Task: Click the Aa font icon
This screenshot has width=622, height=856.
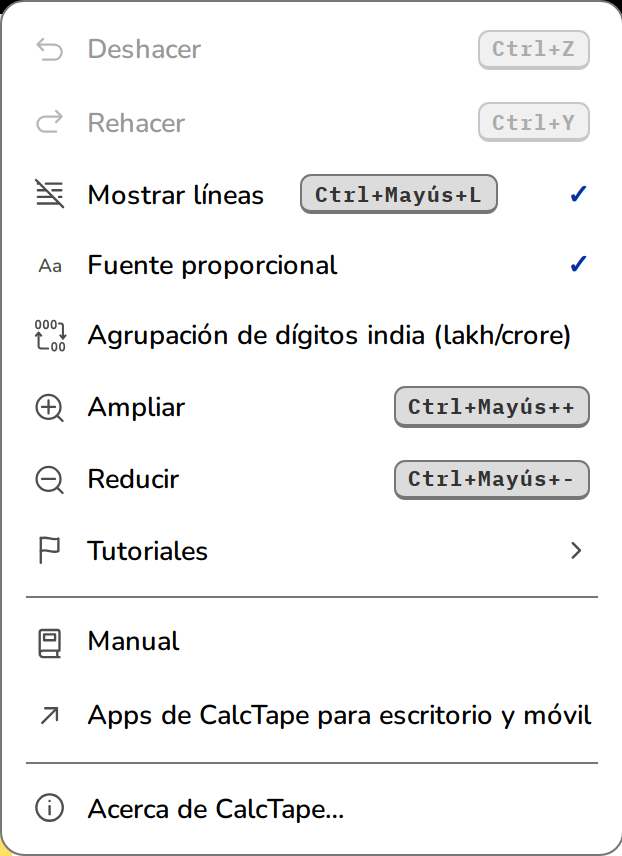Action: pos(50,266)
